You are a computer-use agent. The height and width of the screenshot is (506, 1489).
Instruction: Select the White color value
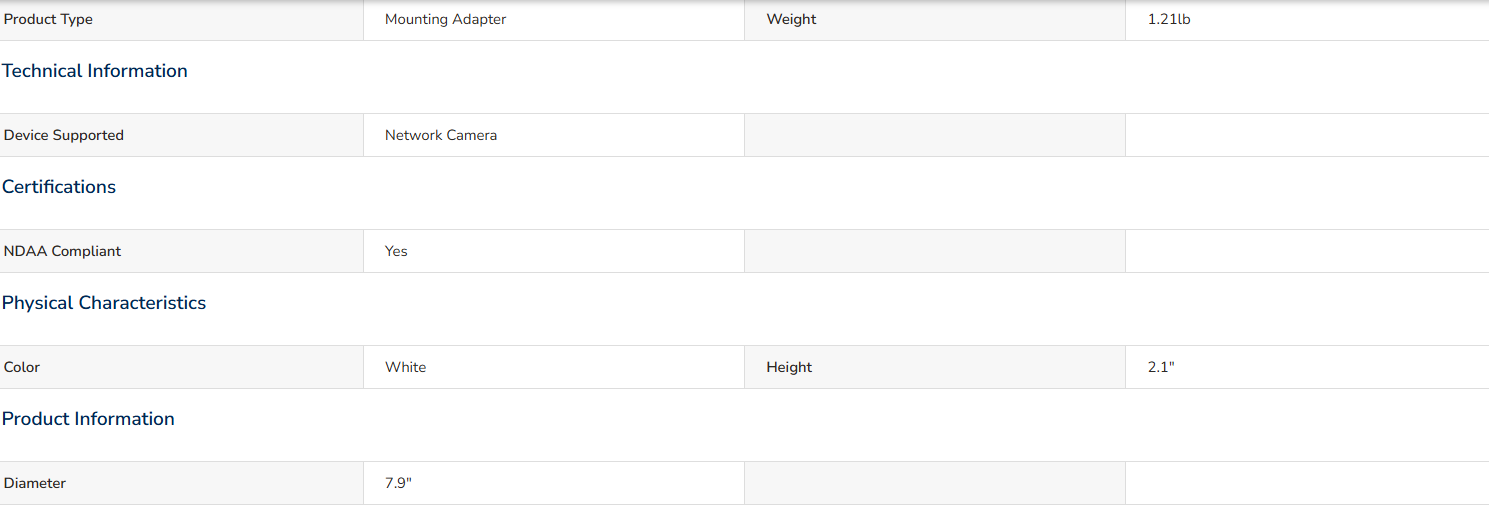[406, 367]
